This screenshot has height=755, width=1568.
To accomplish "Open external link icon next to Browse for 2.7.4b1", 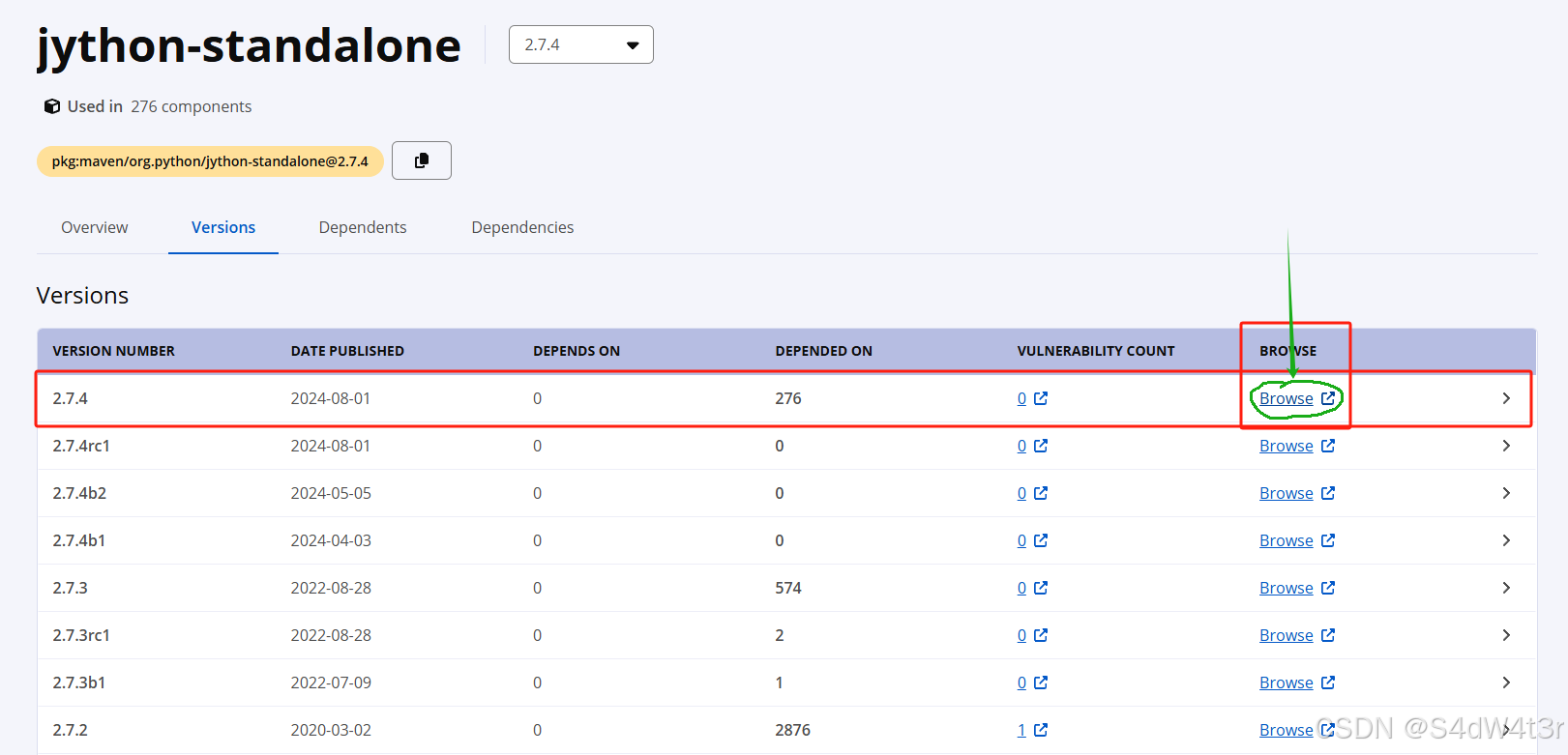I will tap(1328, 540).
